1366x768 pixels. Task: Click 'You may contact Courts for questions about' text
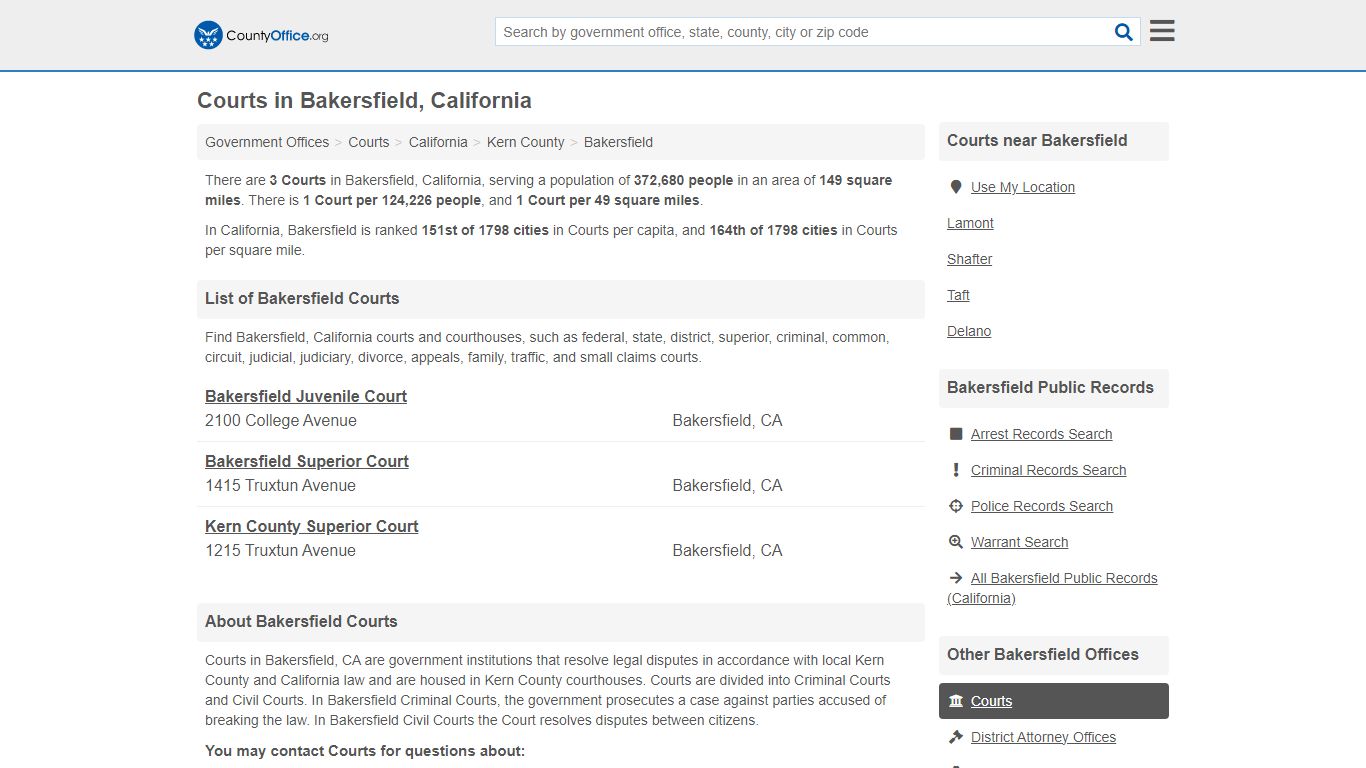tap(365, 751)
